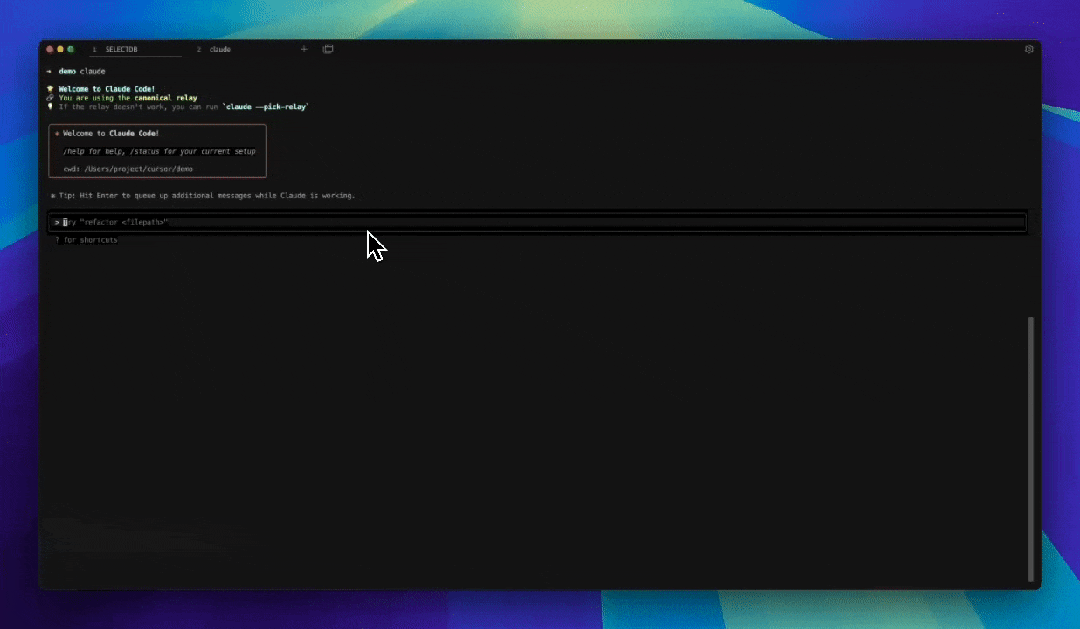This screenshot has height=629, width=1080.
Task: Click "You are using the canonical relay"
Action: tap(128, 98)
